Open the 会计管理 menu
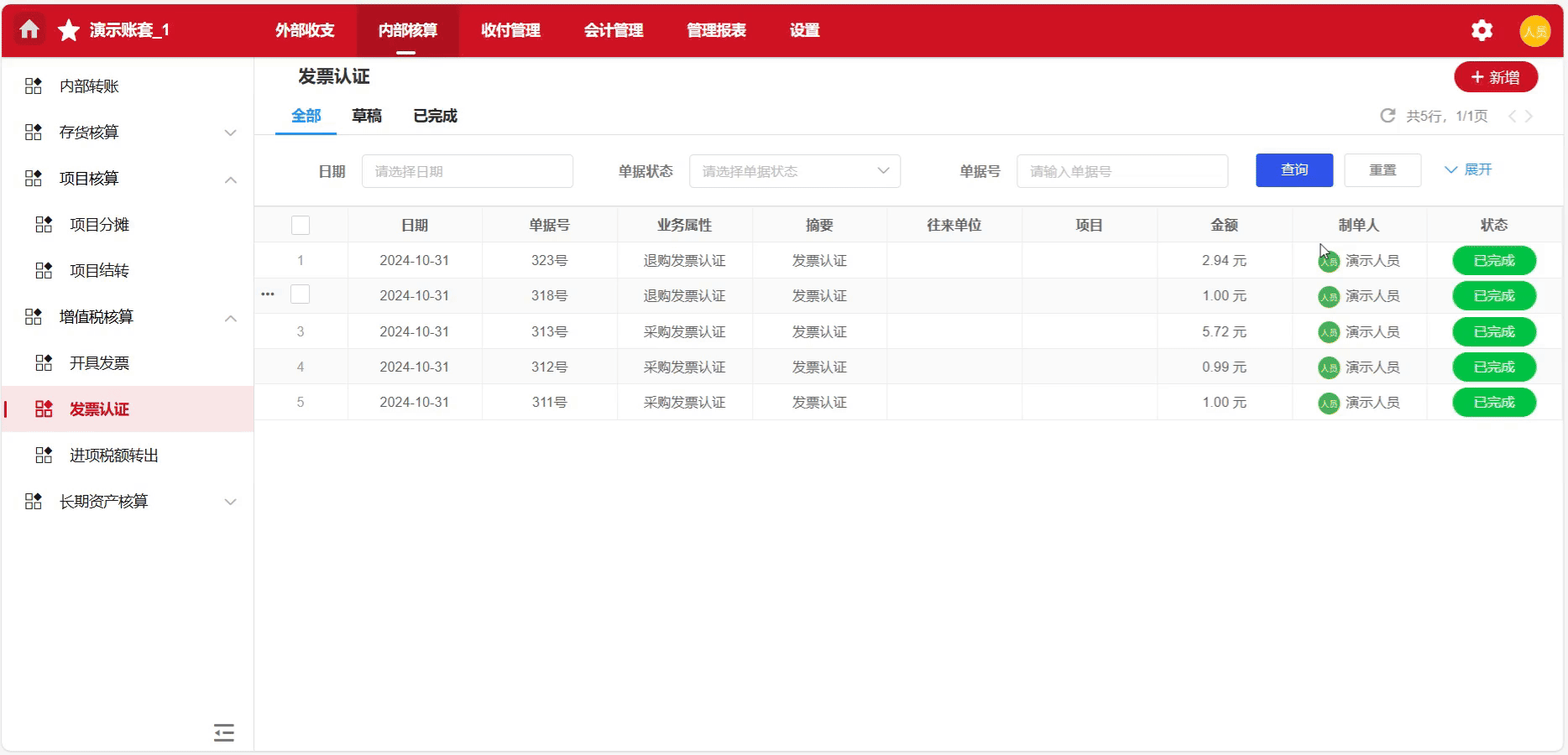The height and width of the screenshot is (755, 1568). pyautogui.click(x=614, y=31)
